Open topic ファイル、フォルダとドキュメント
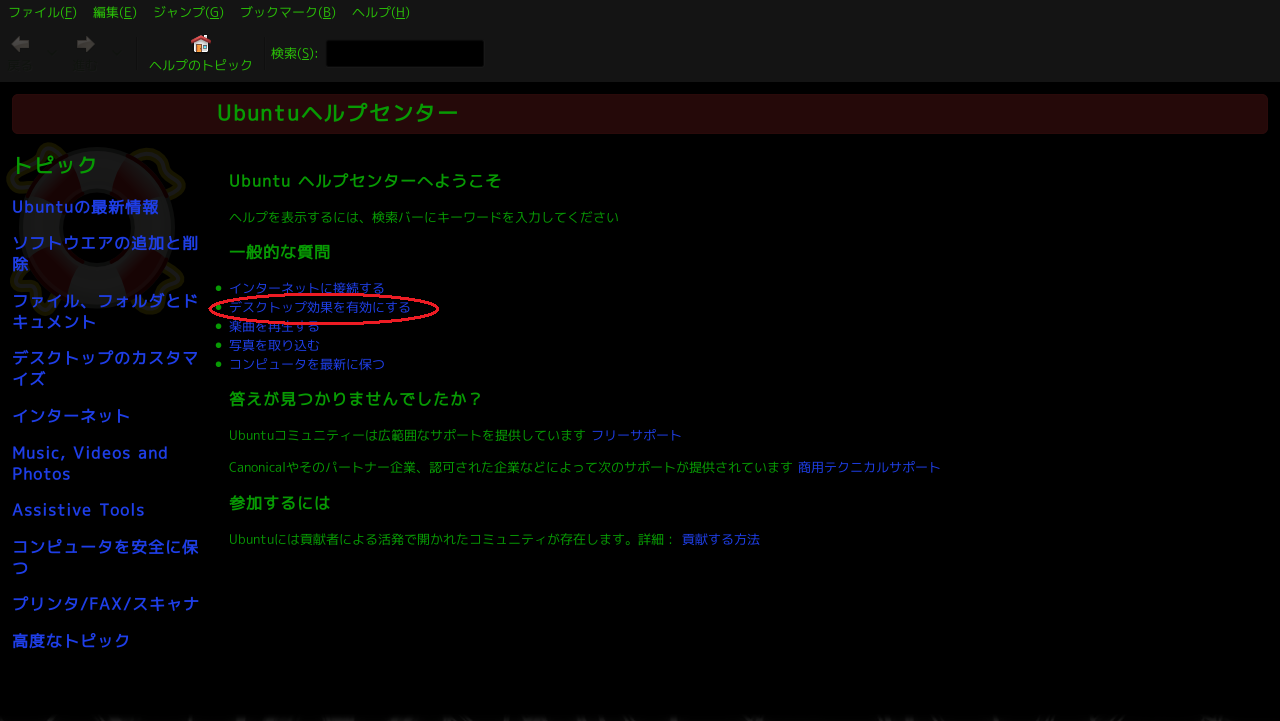 tap(105, 311)
